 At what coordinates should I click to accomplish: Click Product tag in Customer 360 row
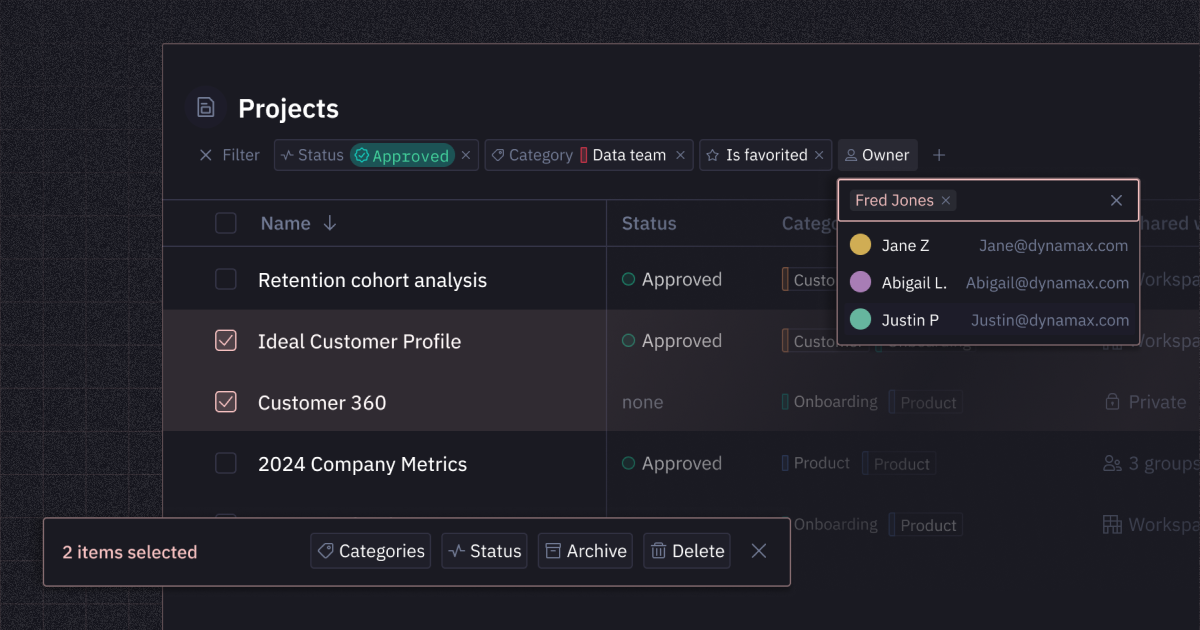(x=924, y=402)
